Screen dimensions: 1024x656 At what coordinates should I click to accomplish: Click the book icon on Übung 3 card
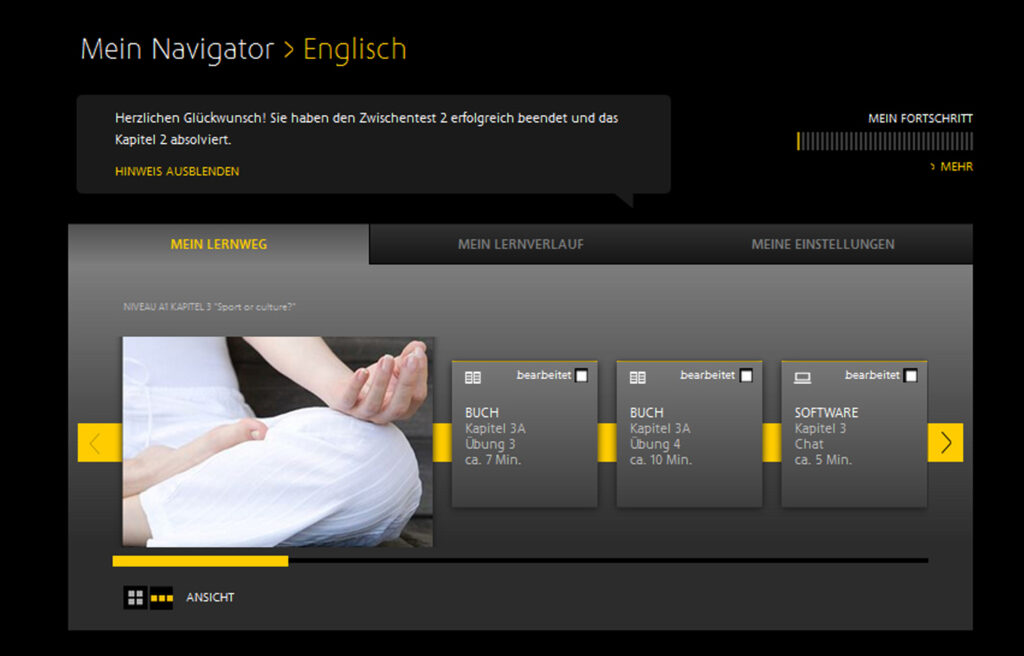coord(473,377)
